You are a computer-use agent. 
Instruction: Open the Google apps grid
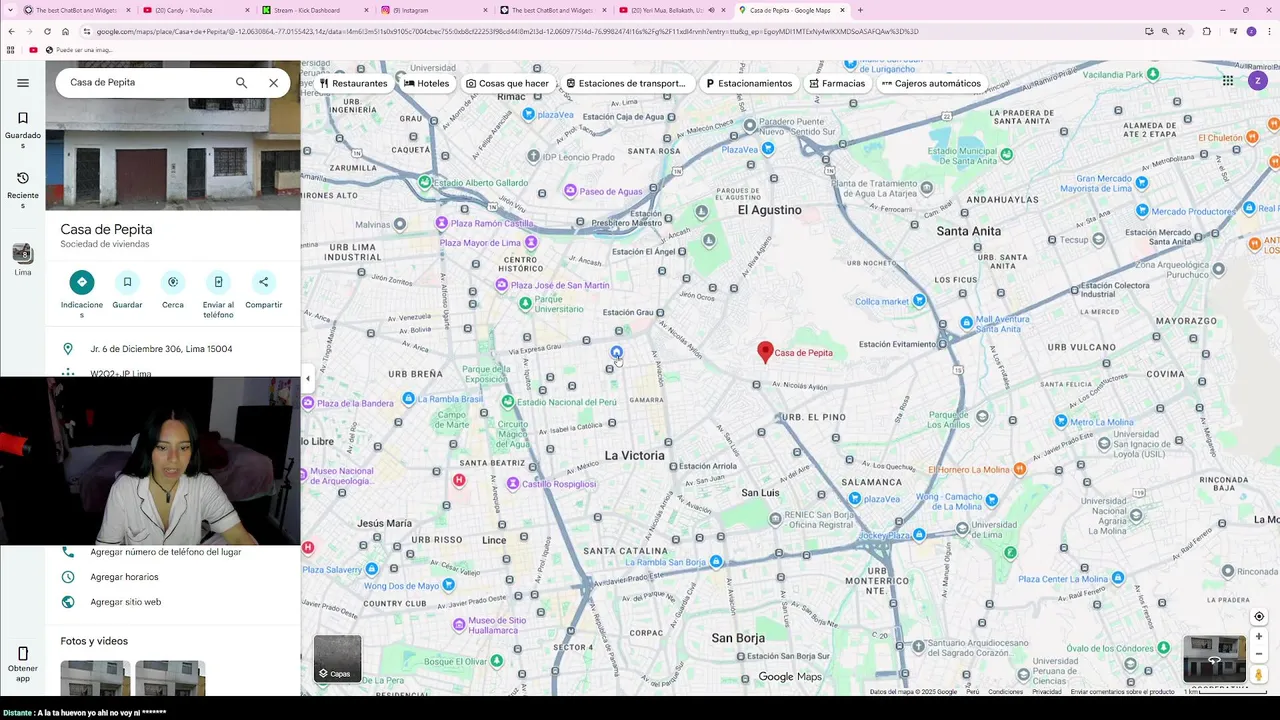point(1228,81)
